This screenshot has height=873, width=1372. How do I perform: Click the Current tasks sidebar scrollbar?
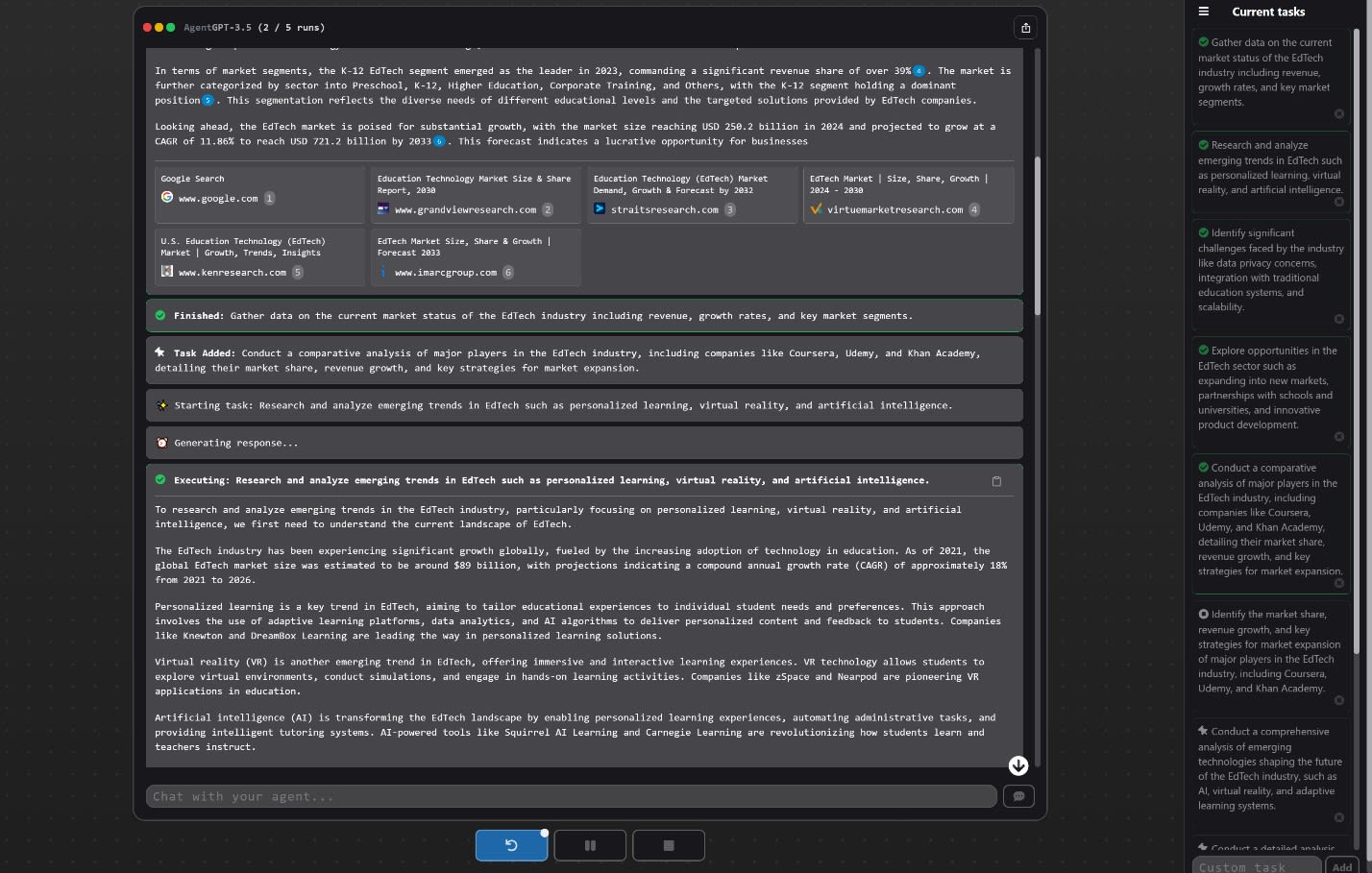coord(1357,341)
